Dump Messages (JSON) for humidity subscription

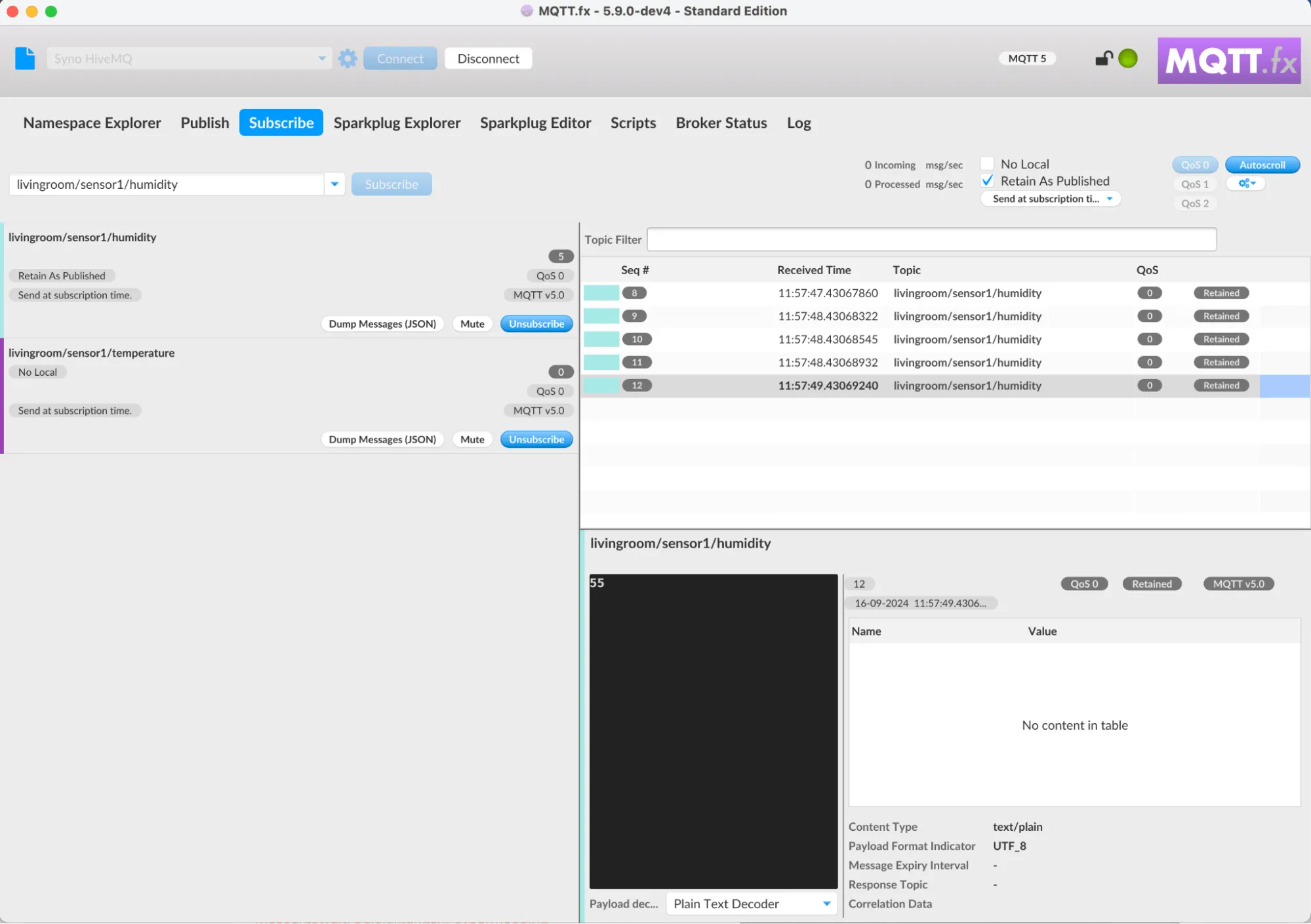(382, 324)
